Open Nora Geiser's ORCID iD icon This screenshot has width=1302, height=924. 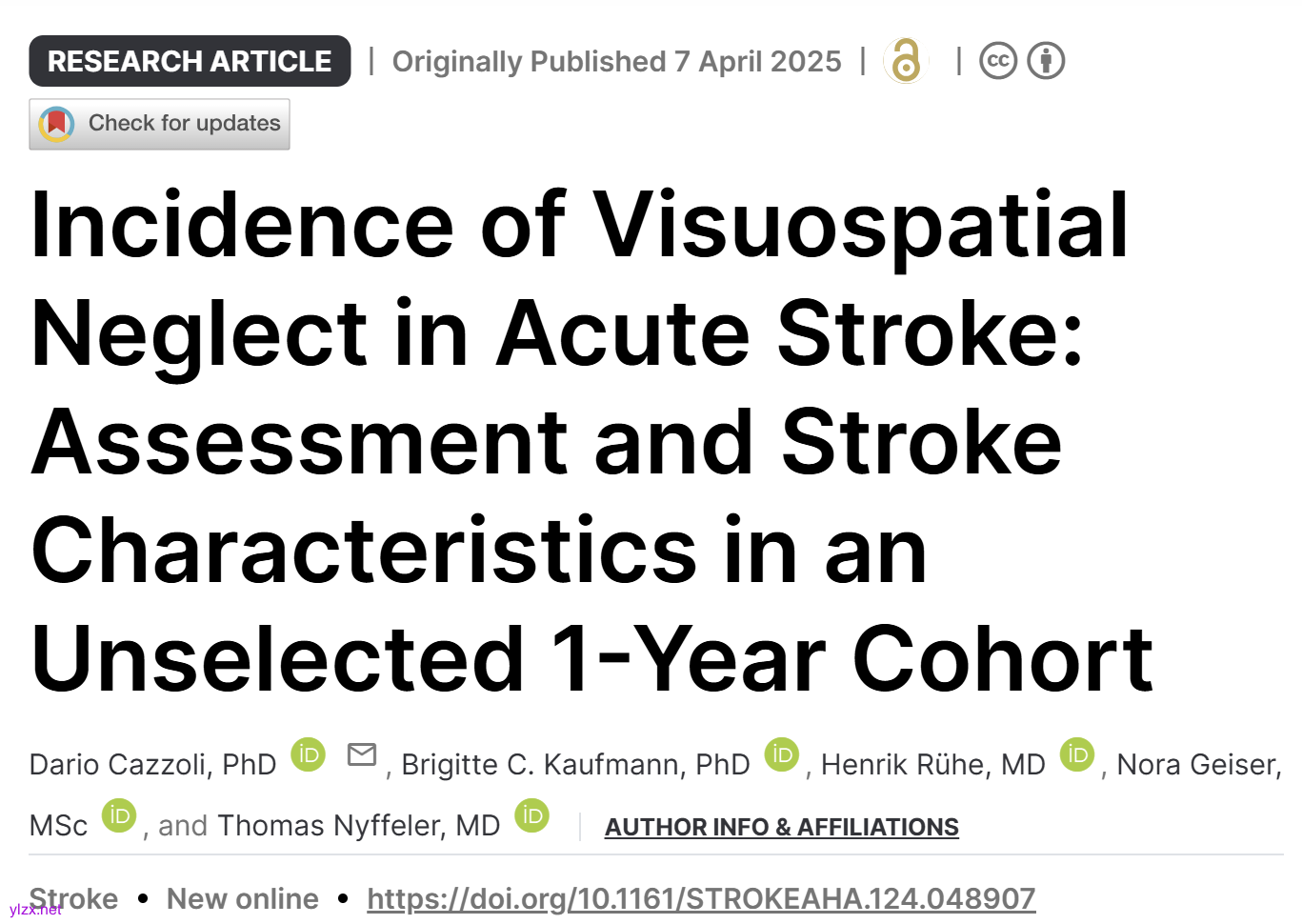tap(119, 815)
